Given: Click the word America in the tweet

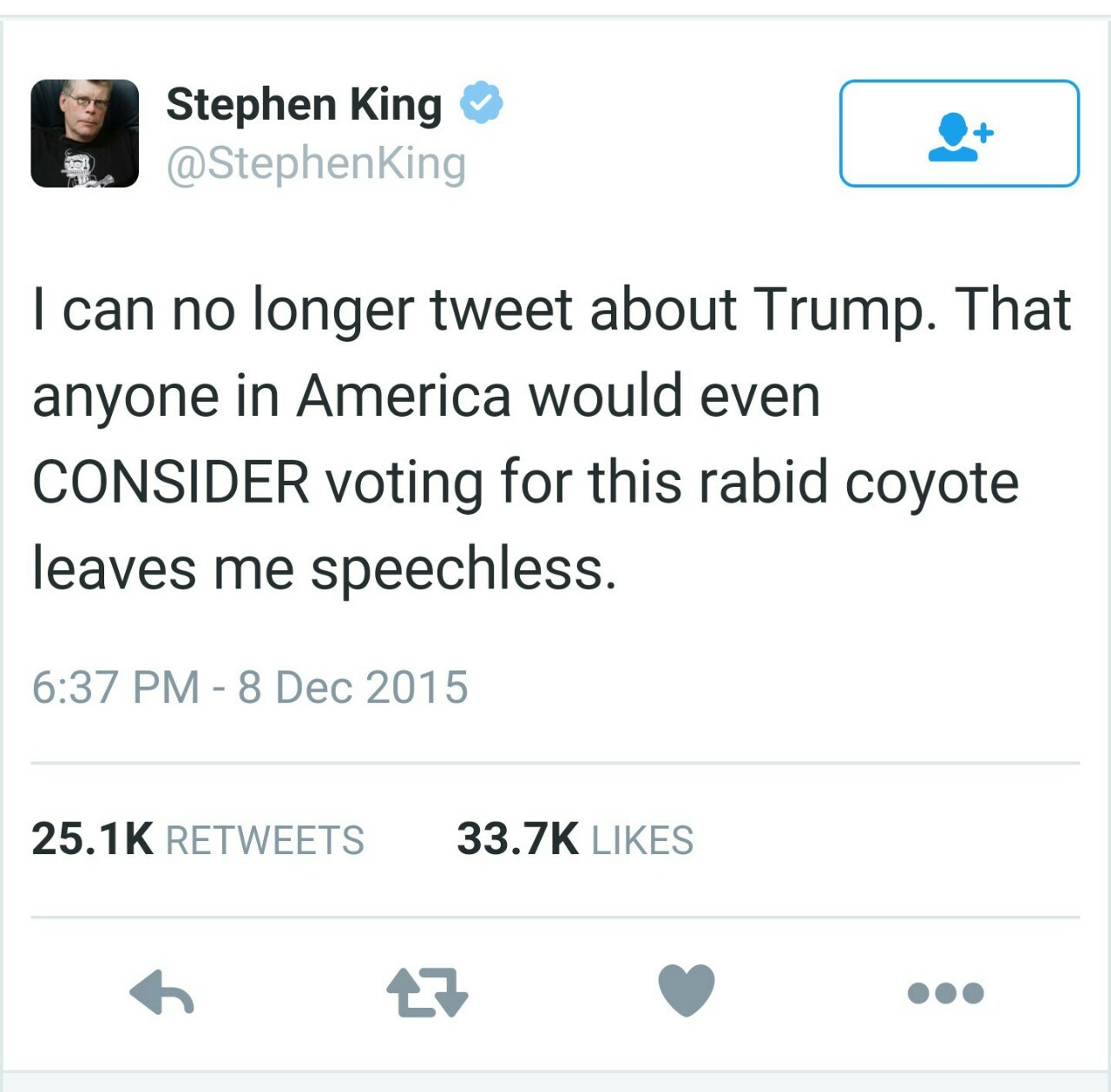Looking at the screenshot, I should (x=404, y=397).
